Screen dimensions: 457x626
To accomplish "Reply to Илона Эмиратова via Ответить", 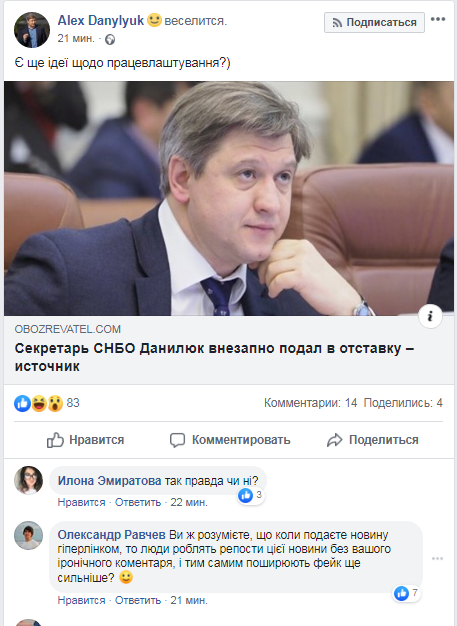I will click(x=138, y=502).
